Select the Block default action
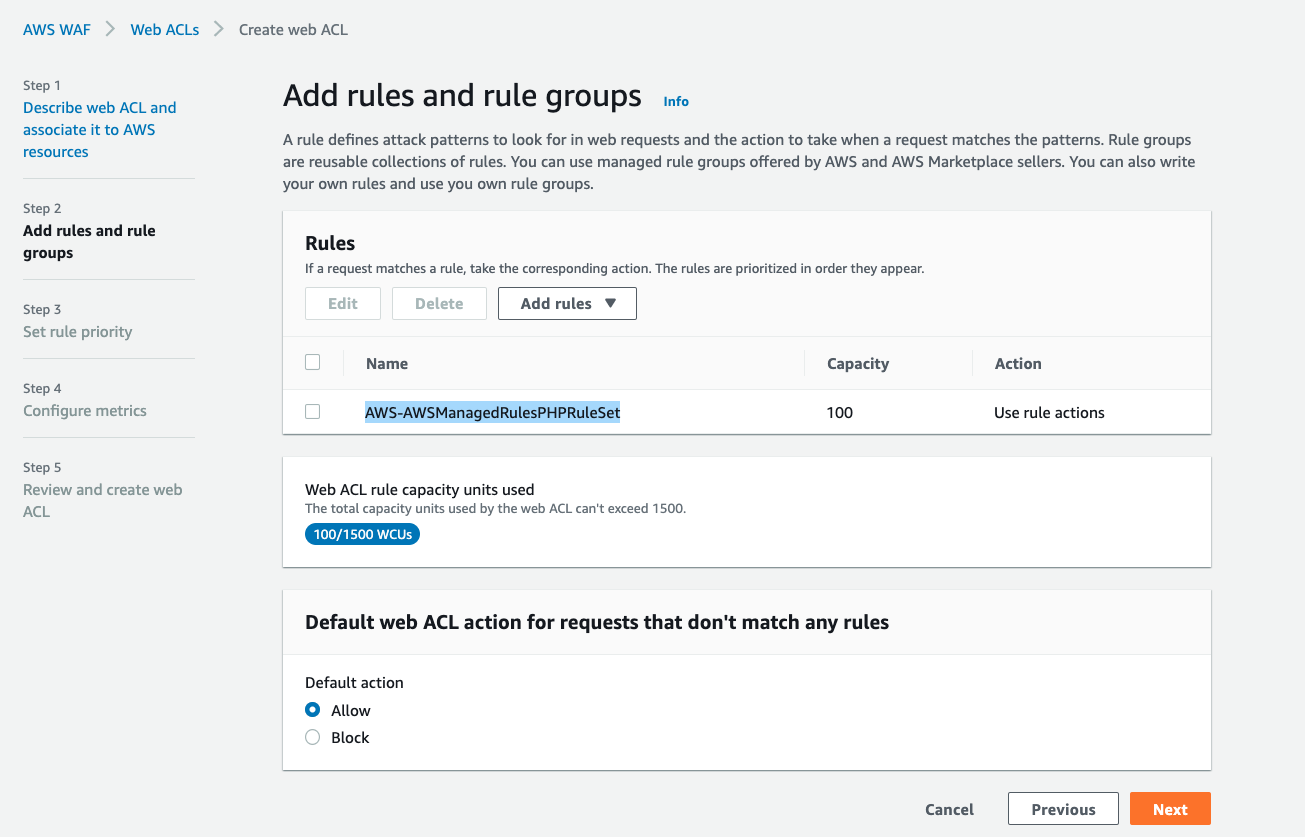Screen dimensions: 1305x837 tap(313, 737)
